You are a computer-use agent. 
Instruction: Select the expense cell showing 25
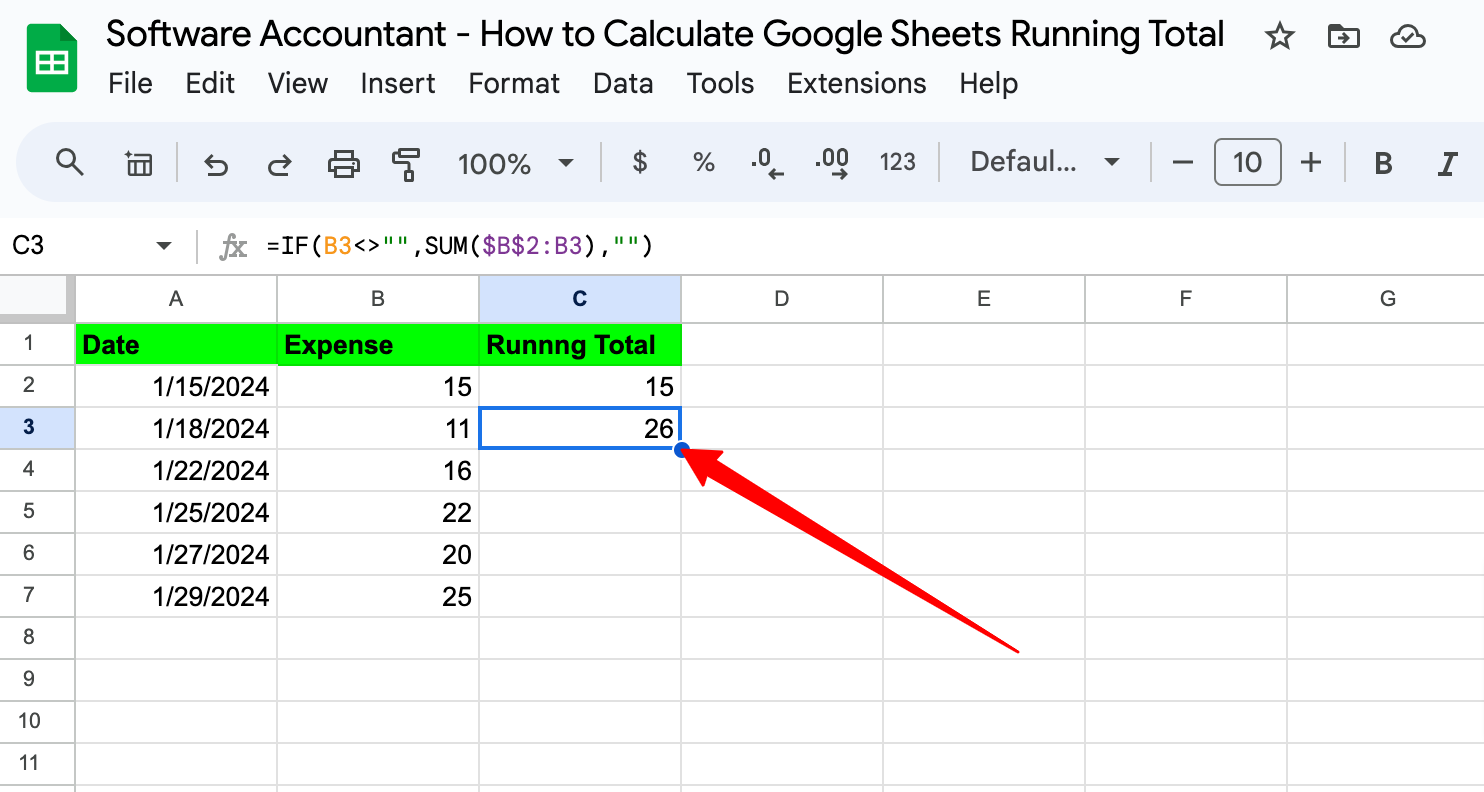click(x=378, y=596)
